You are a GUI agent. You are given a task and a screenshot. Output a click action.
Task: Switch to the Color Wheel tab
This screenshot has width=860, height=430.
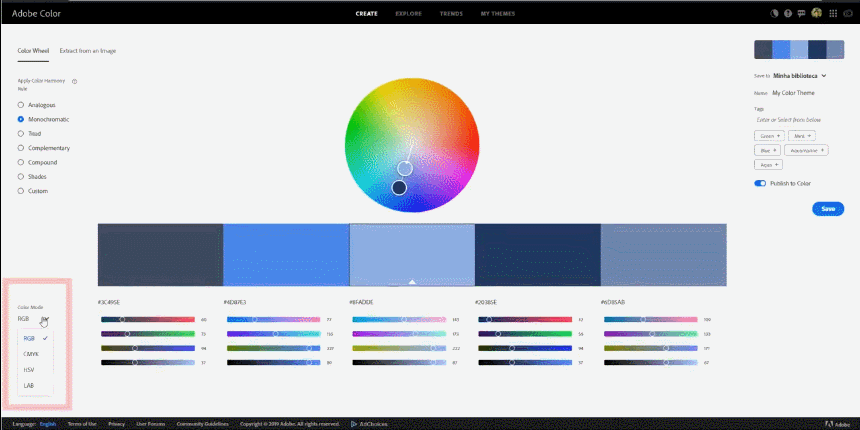33,50
